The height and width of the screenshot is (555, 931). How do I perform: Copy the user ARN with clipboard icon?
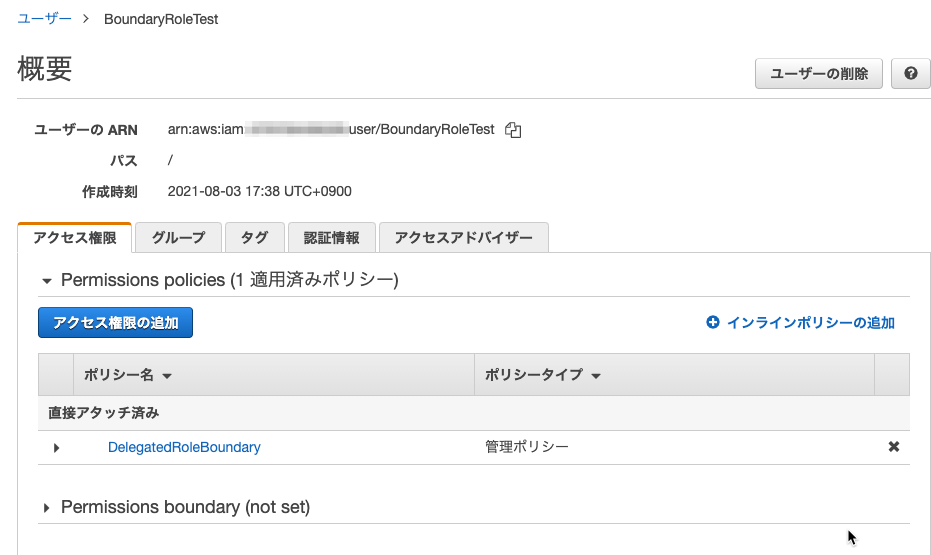pyautogui.click(x=513, y=130)
